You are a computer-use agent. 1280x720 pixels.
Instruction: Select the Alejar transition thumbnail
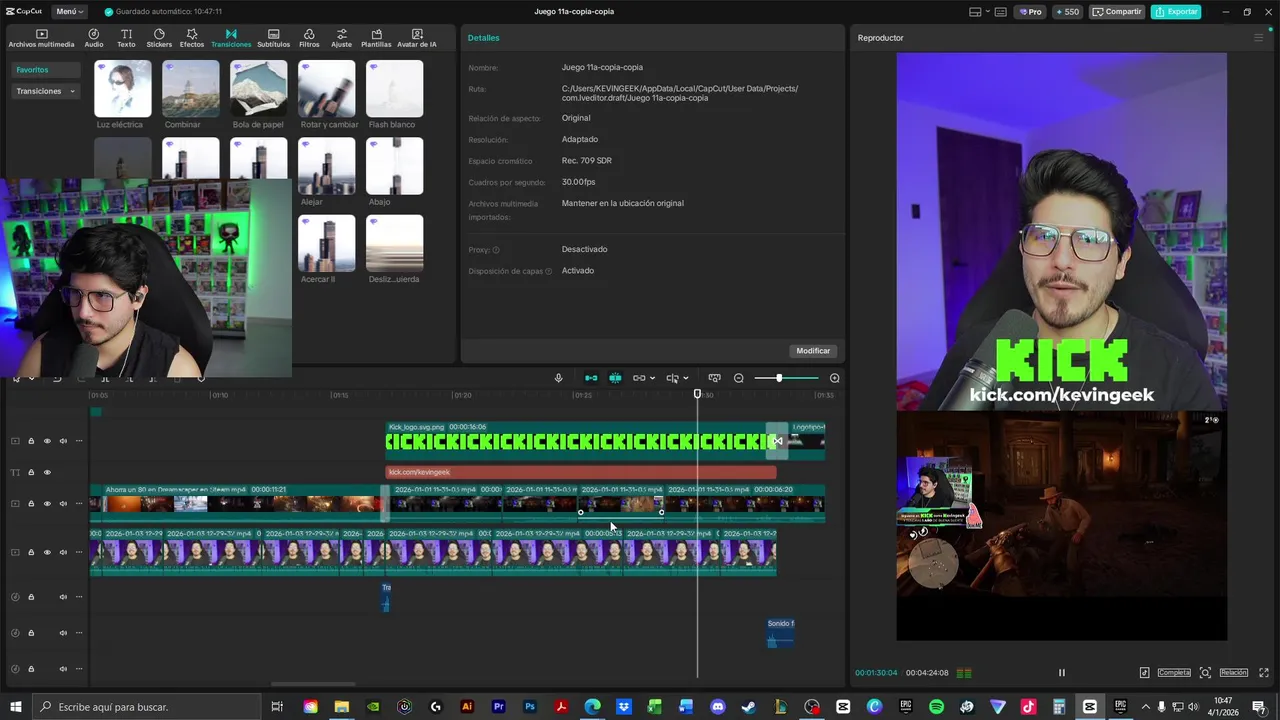(326, 165)
